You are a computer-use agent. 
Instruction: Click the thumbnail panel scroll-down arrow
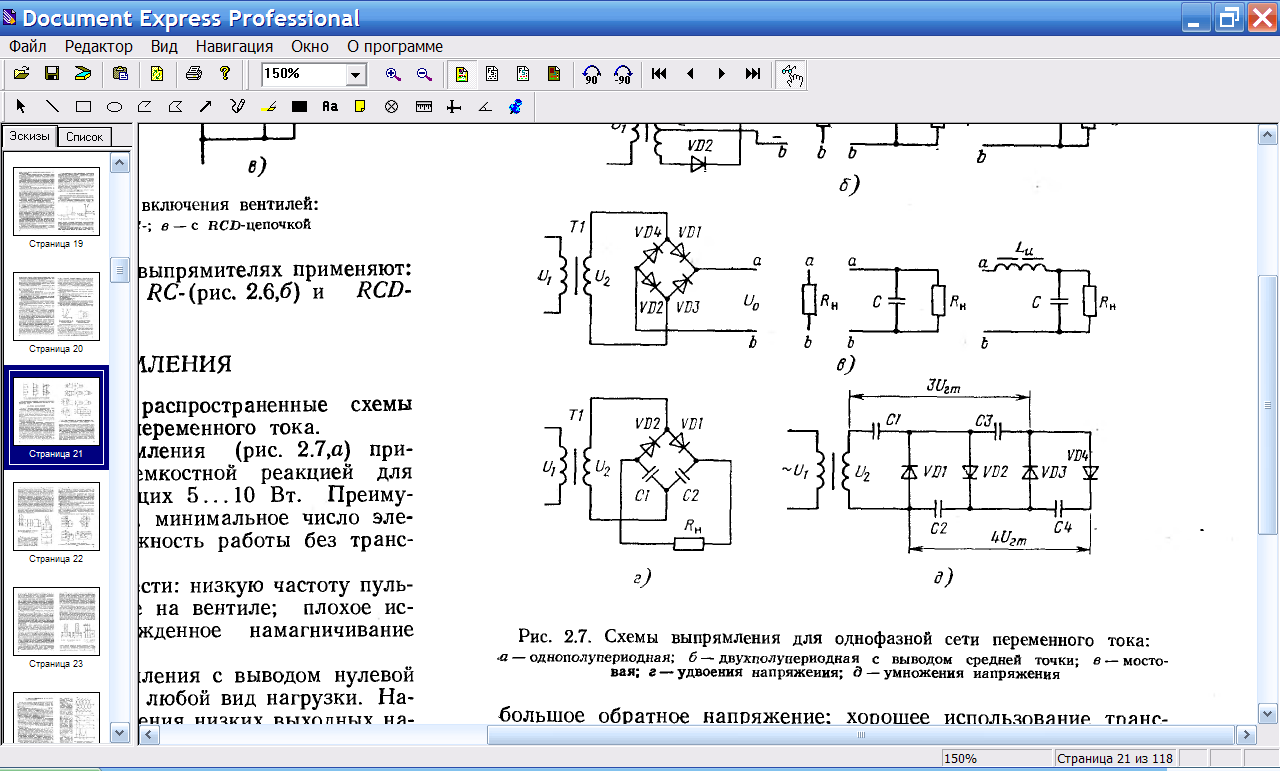120,733
